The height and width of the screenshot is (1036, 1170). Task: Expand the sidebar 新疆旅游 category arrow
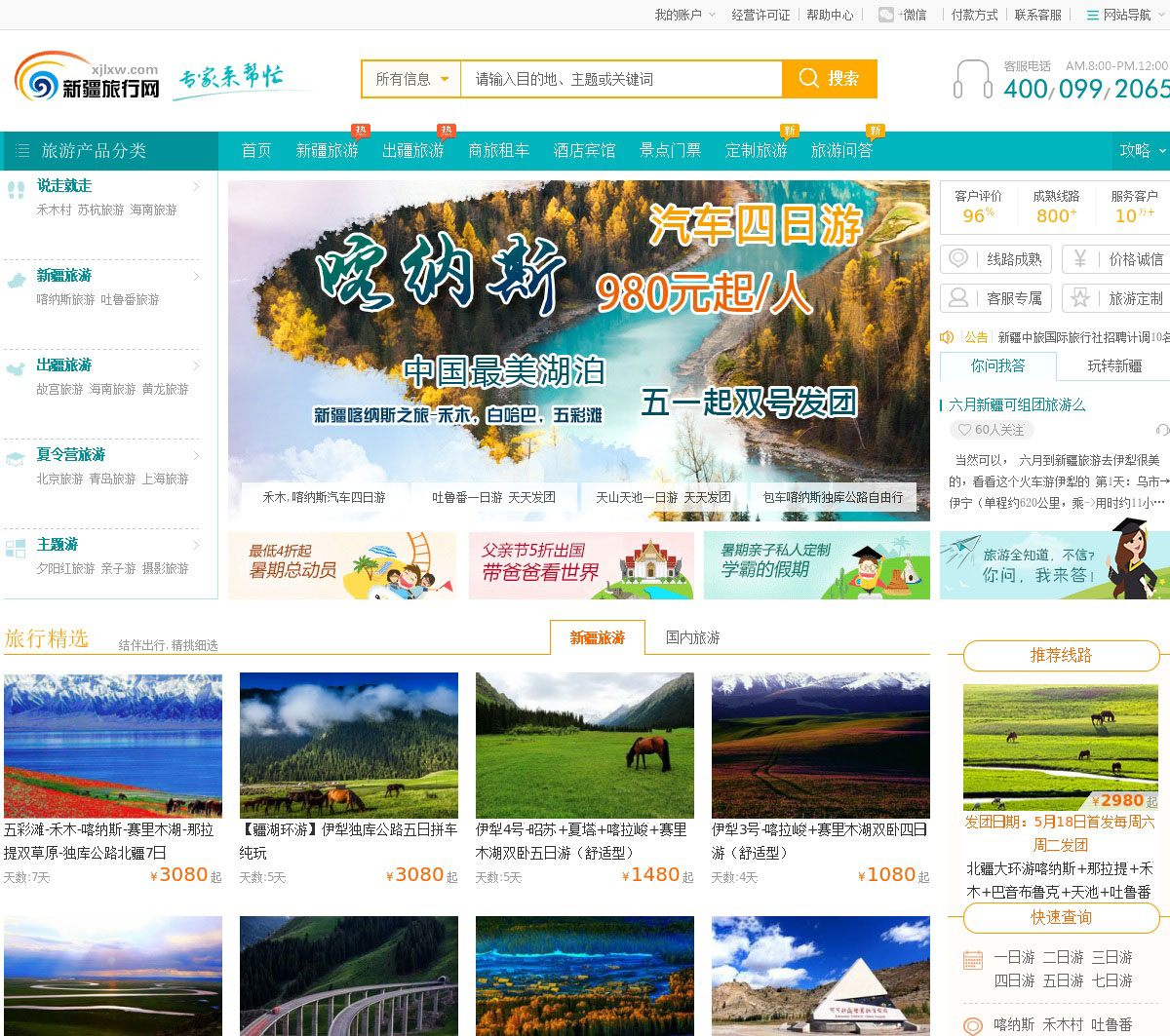coord(196,276)
